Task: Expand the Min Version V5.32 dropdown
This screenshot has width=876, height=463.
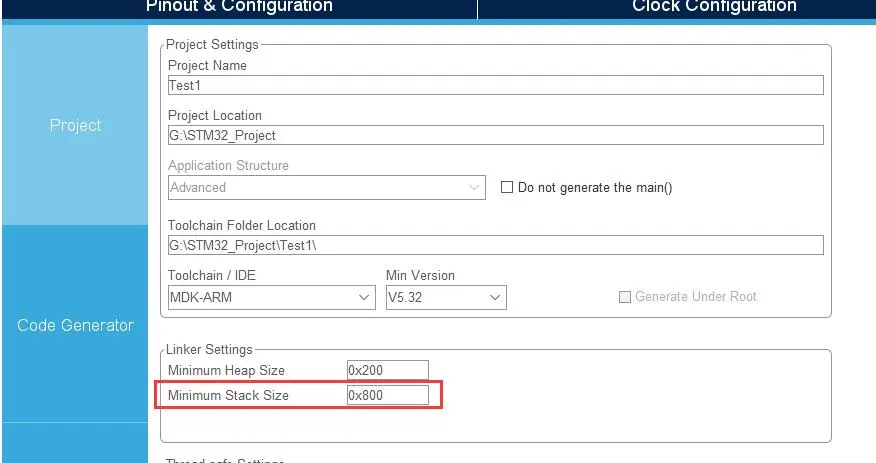Action: click(445, 297)
